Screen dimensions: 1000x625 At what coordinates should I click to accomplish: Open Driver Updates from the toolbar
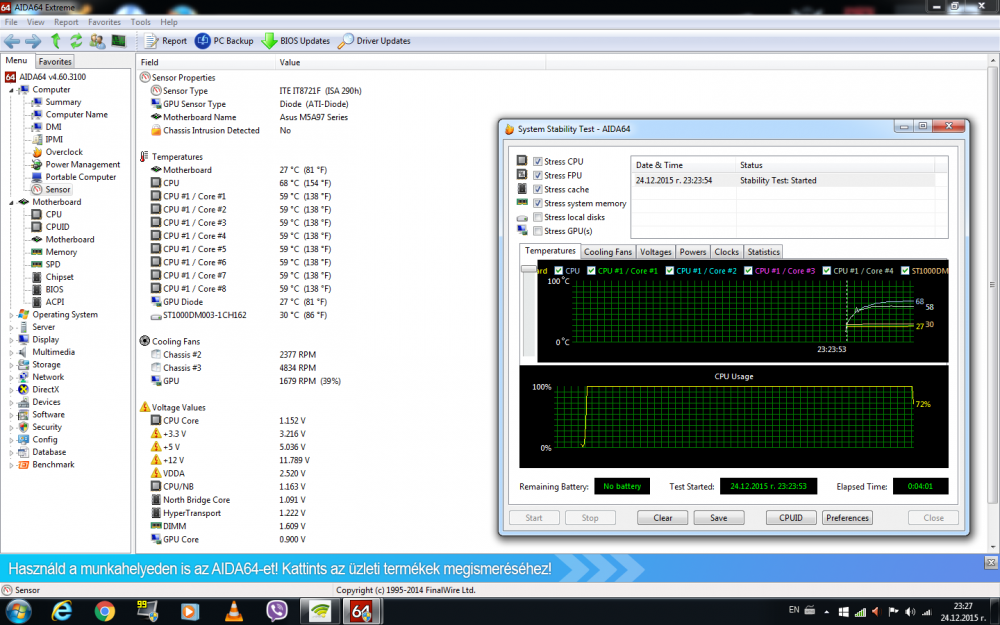[x=374, y=41]
